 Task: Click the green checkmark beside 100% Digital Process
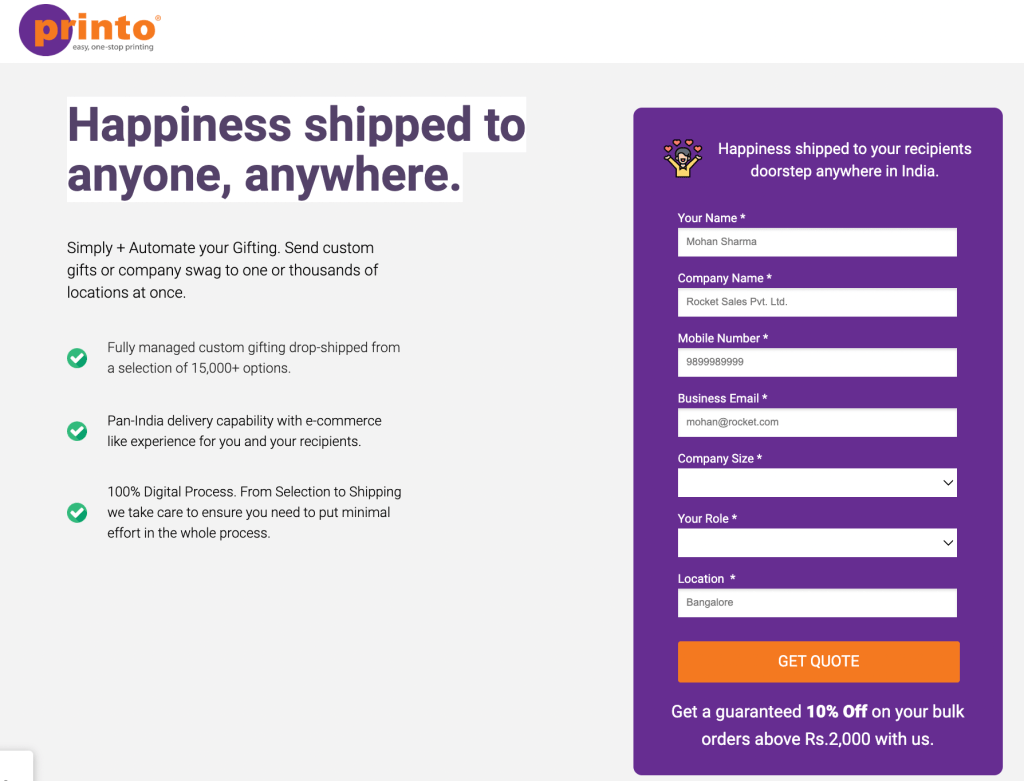77,512
